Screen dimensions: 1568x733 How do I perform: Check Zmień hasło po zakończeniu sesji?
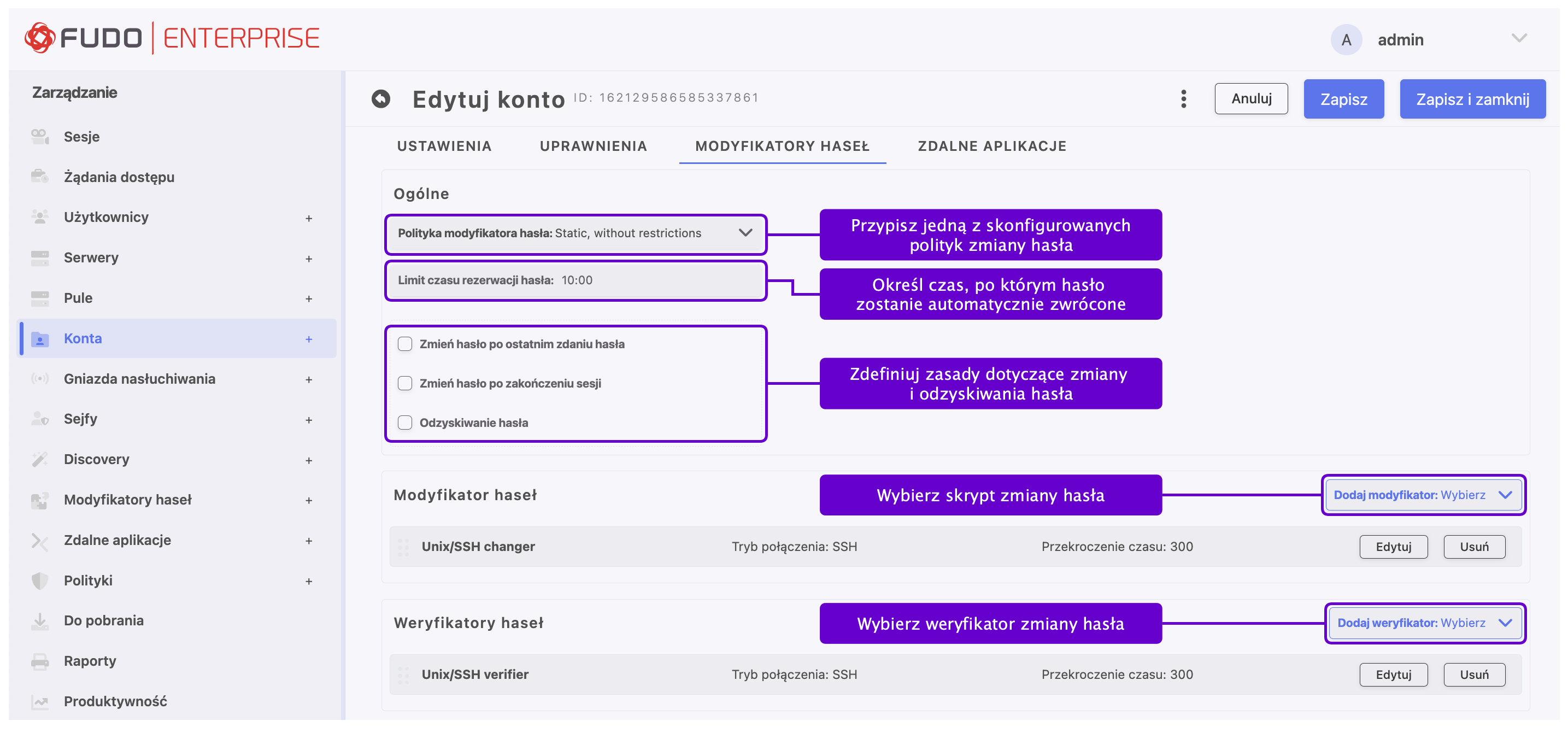tap(405, 383)
